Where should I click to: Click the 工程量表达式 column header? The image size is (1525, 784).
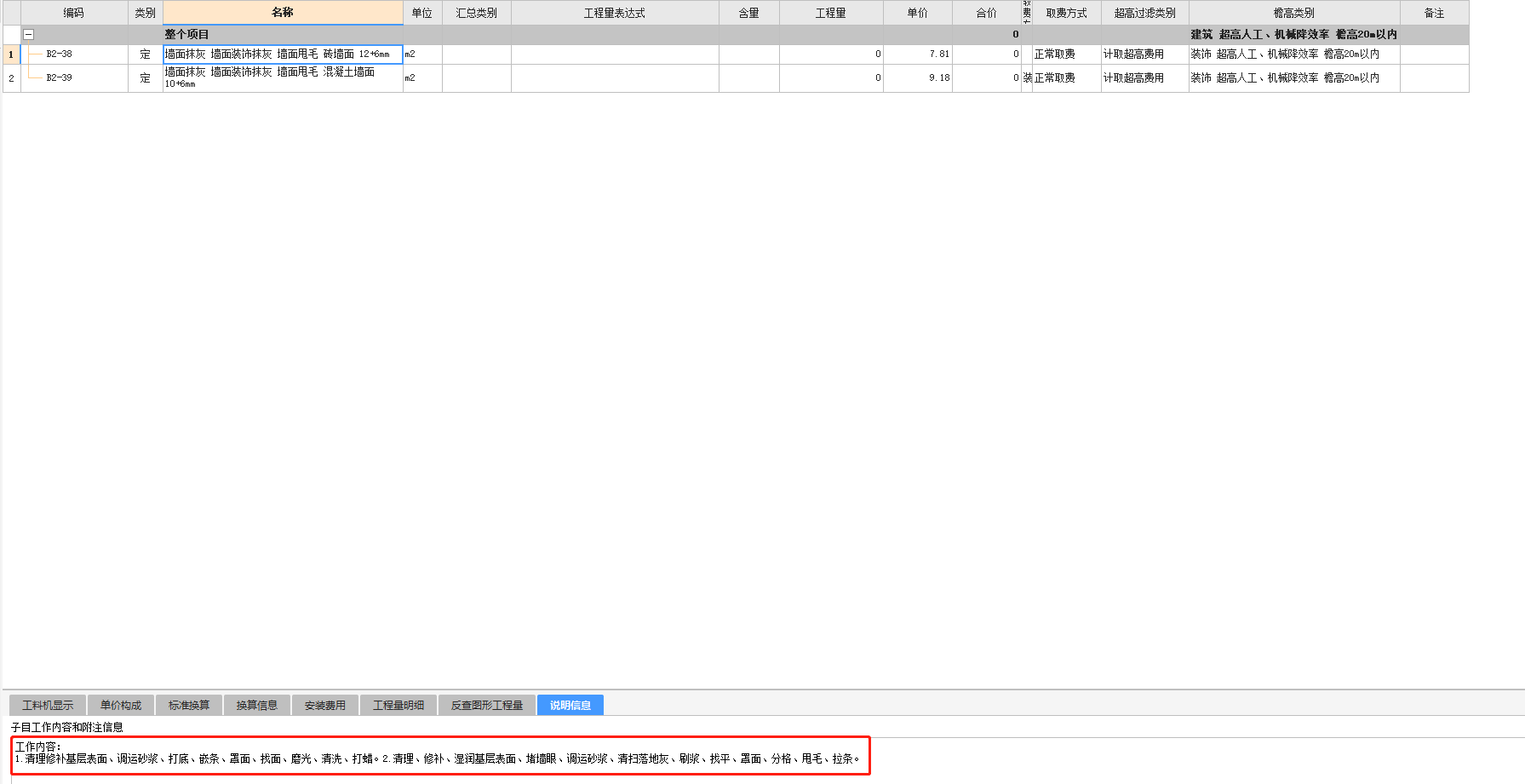coord(615,13)
